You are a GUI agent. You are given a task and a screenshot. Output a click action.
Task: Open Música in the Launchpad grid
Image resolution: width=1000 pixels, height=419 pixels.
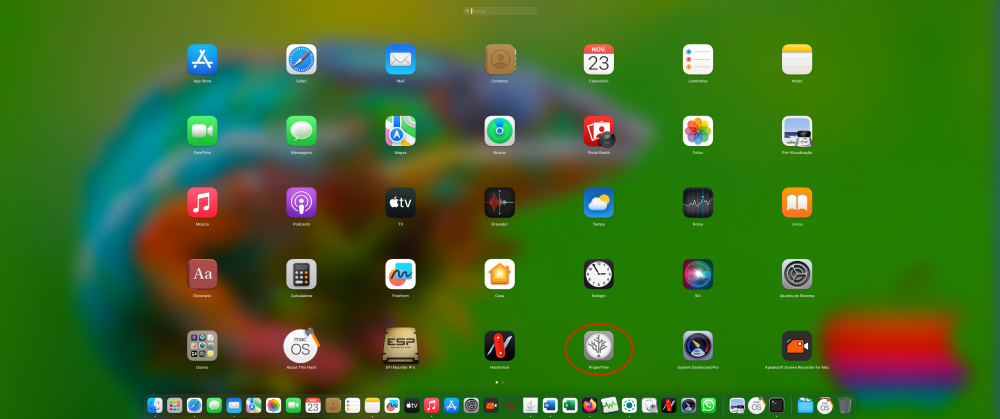[202, 203]
